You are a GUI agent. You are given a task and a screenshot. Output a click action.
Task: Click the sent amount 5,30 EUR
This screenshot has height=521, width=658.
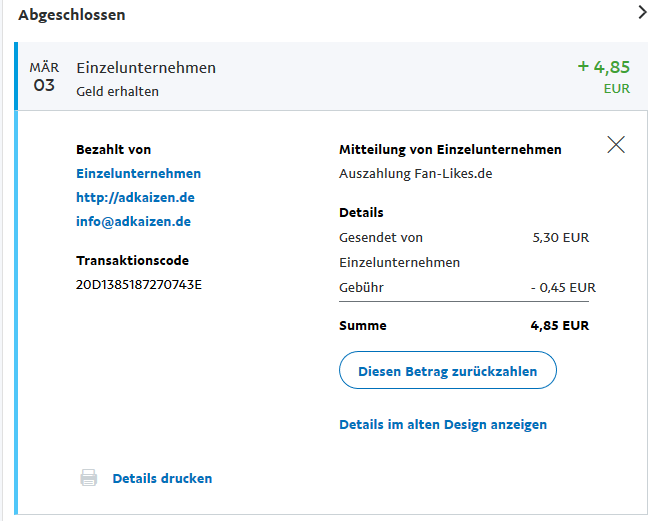click(x=561, y=237)
